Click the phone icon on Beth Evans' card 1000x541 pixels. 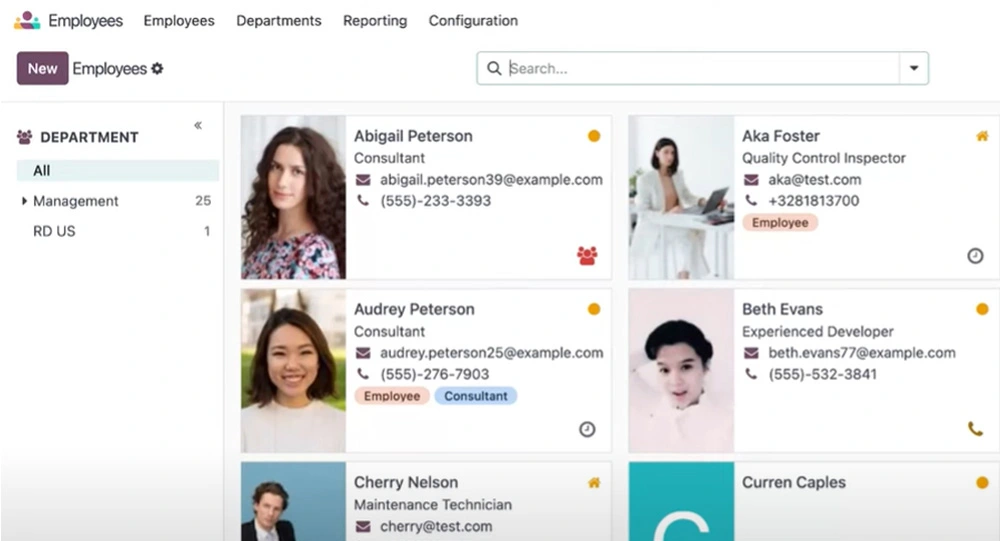coord(975,429)
